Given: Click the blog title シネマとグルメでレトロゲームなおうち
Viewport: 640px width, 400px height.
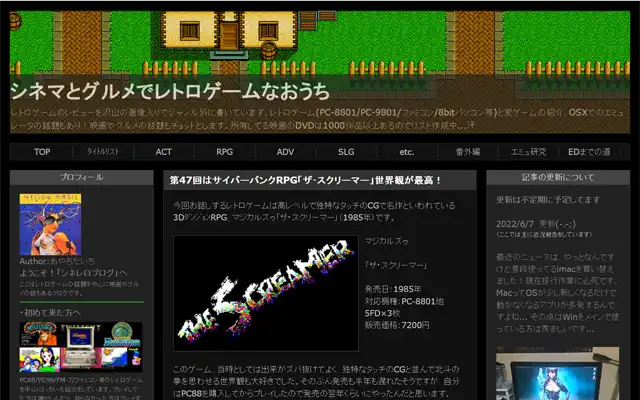Looking at the screenshot, I should coord(170,91).
